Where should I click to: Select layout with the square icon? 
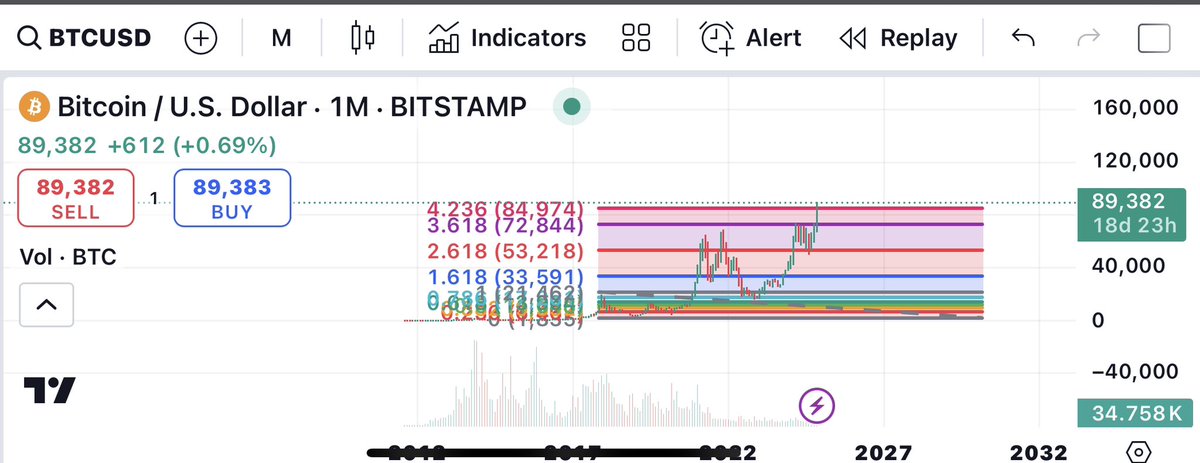pyautogui.click(x=1154, y=39)
